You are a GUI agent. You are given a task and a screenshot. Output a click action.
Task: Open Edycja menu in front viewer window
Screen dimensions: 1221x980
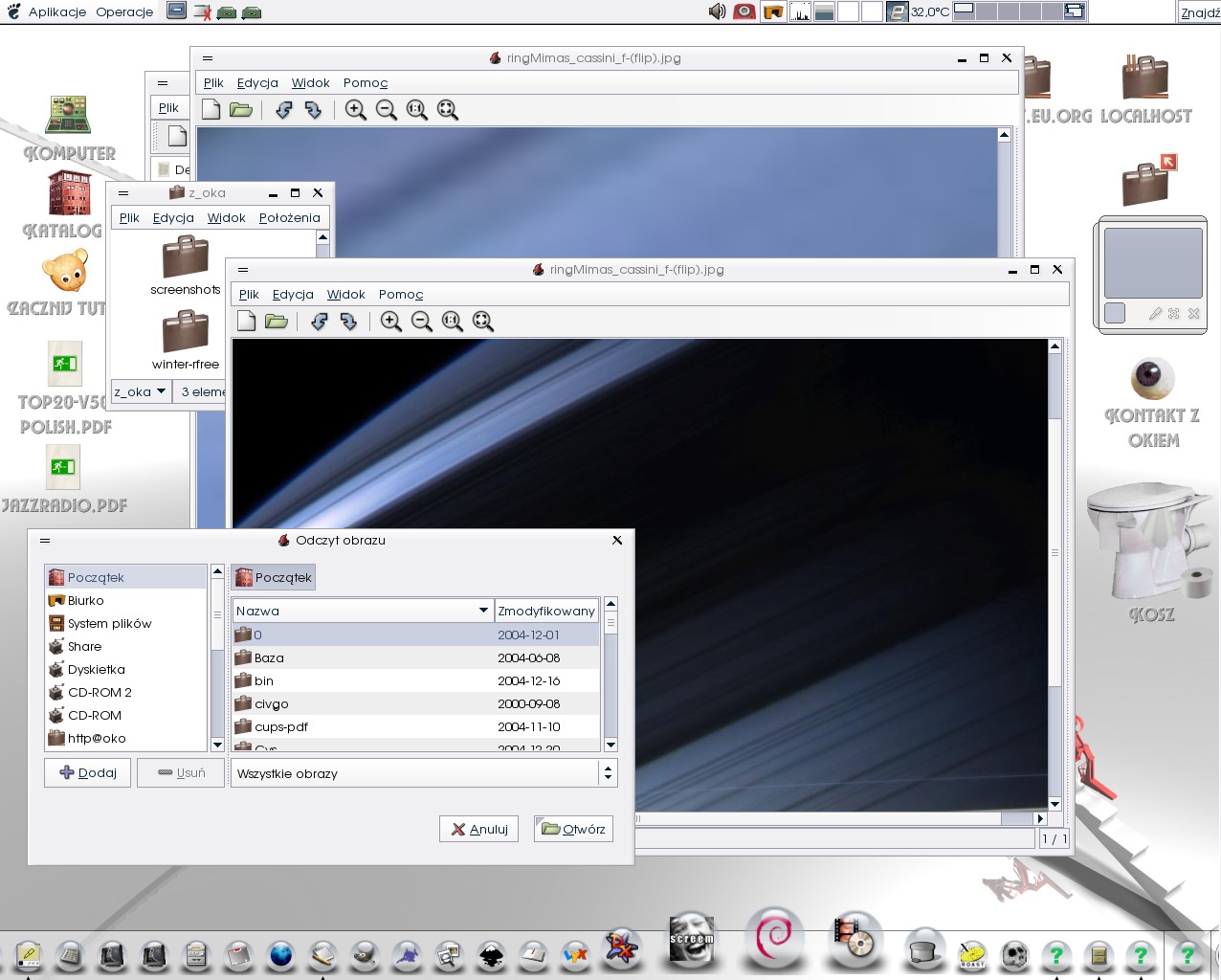293,295
